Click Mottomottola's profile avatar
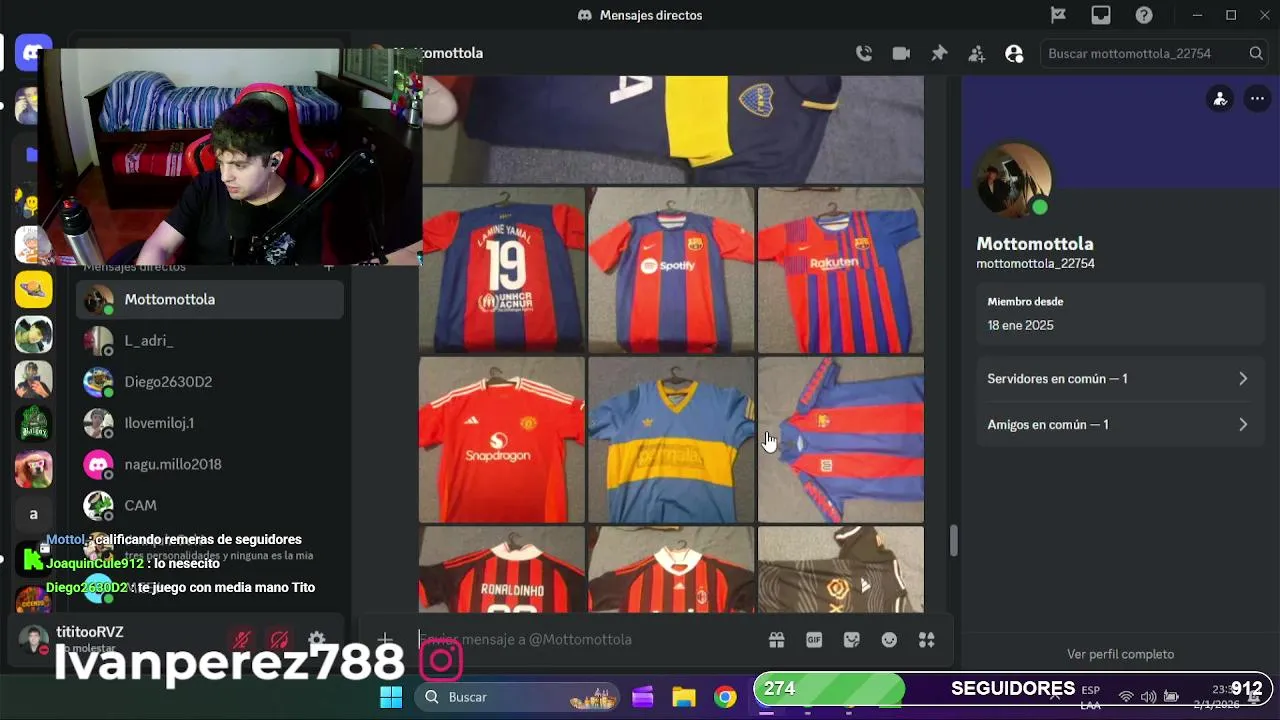Image resolution: width=1280 pixels, height=720 pixels. tap(1014, 180)
